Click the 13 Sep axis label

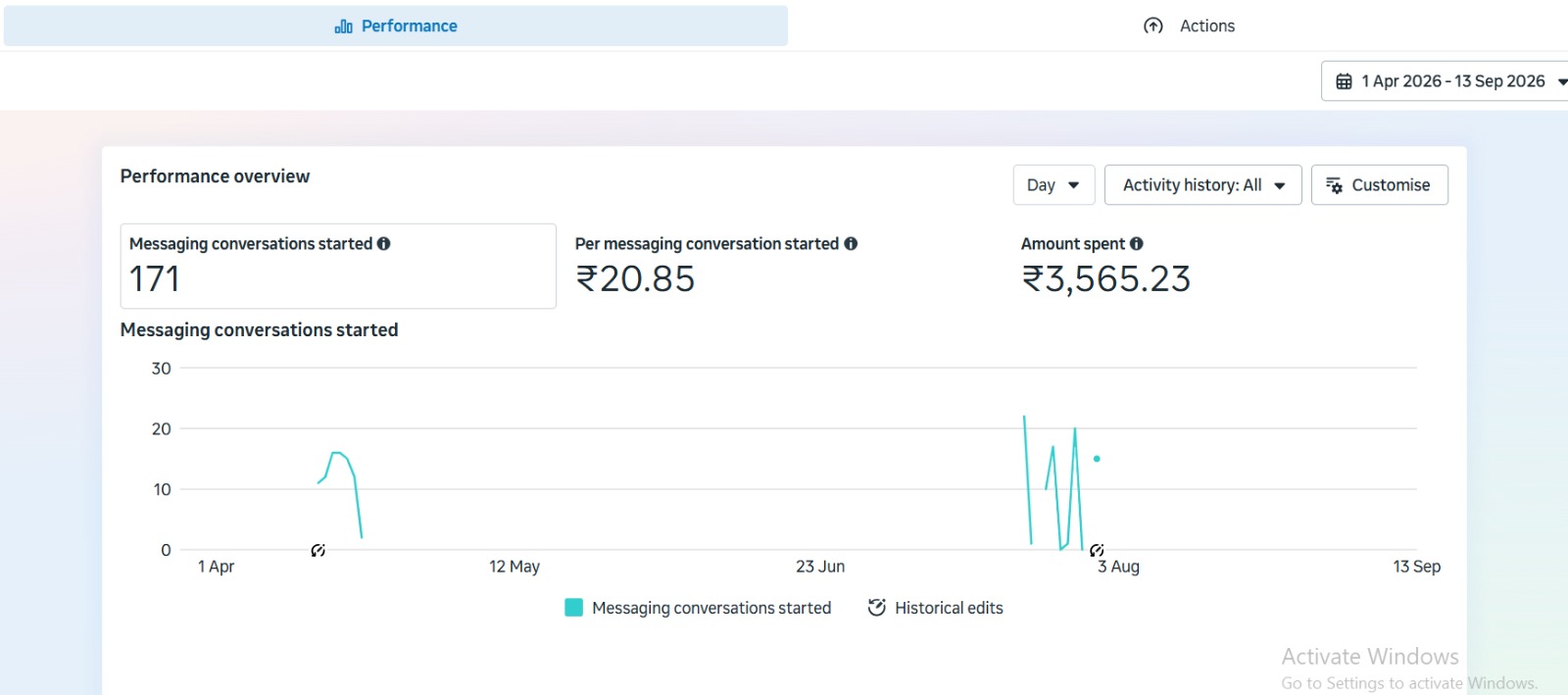pyautogui.click(x=1417, y=567)
